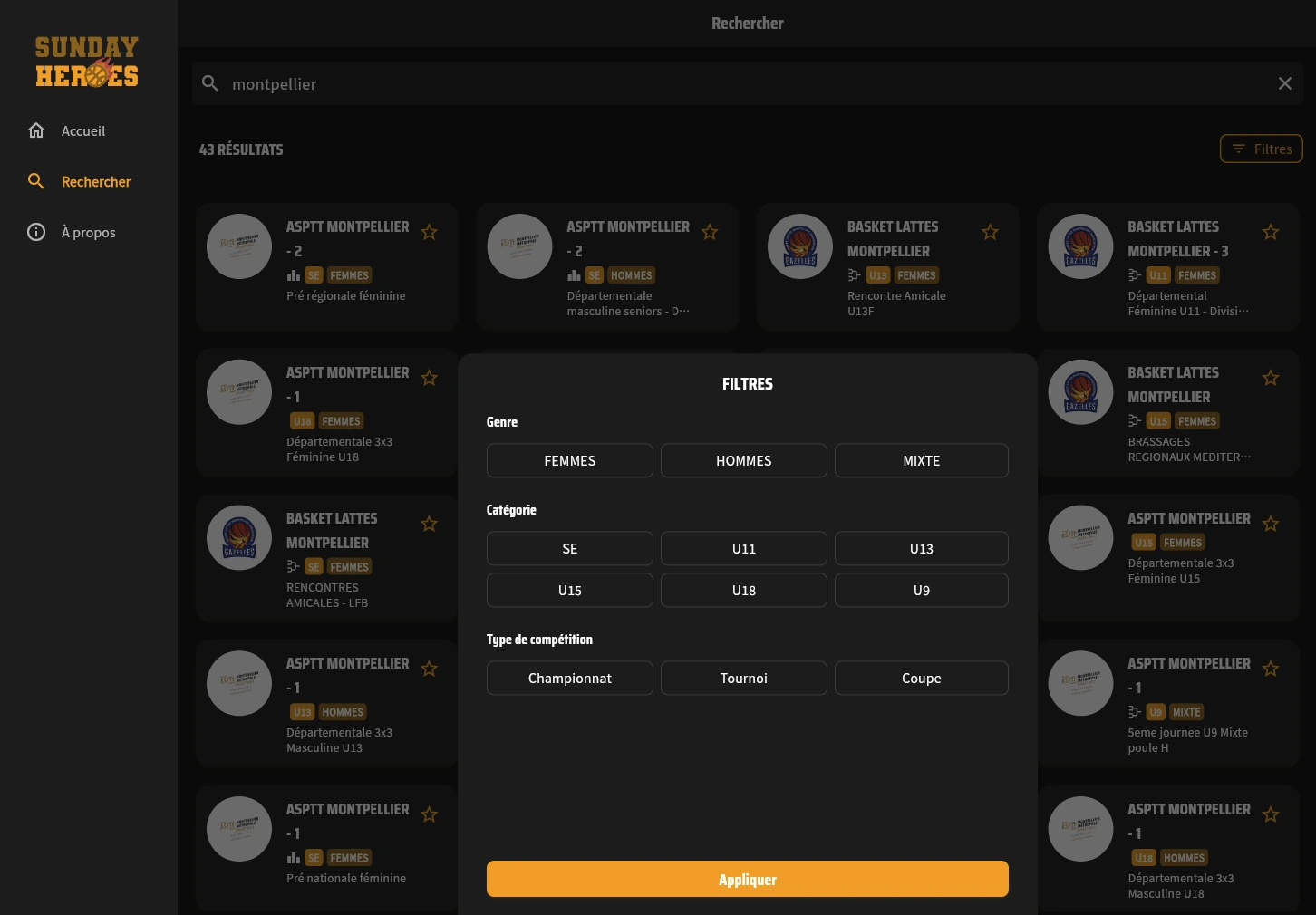Favorite ASPTT Montpellier - 2 Pré régionale féminine
1316x915 pixels.
pos(430,232)
